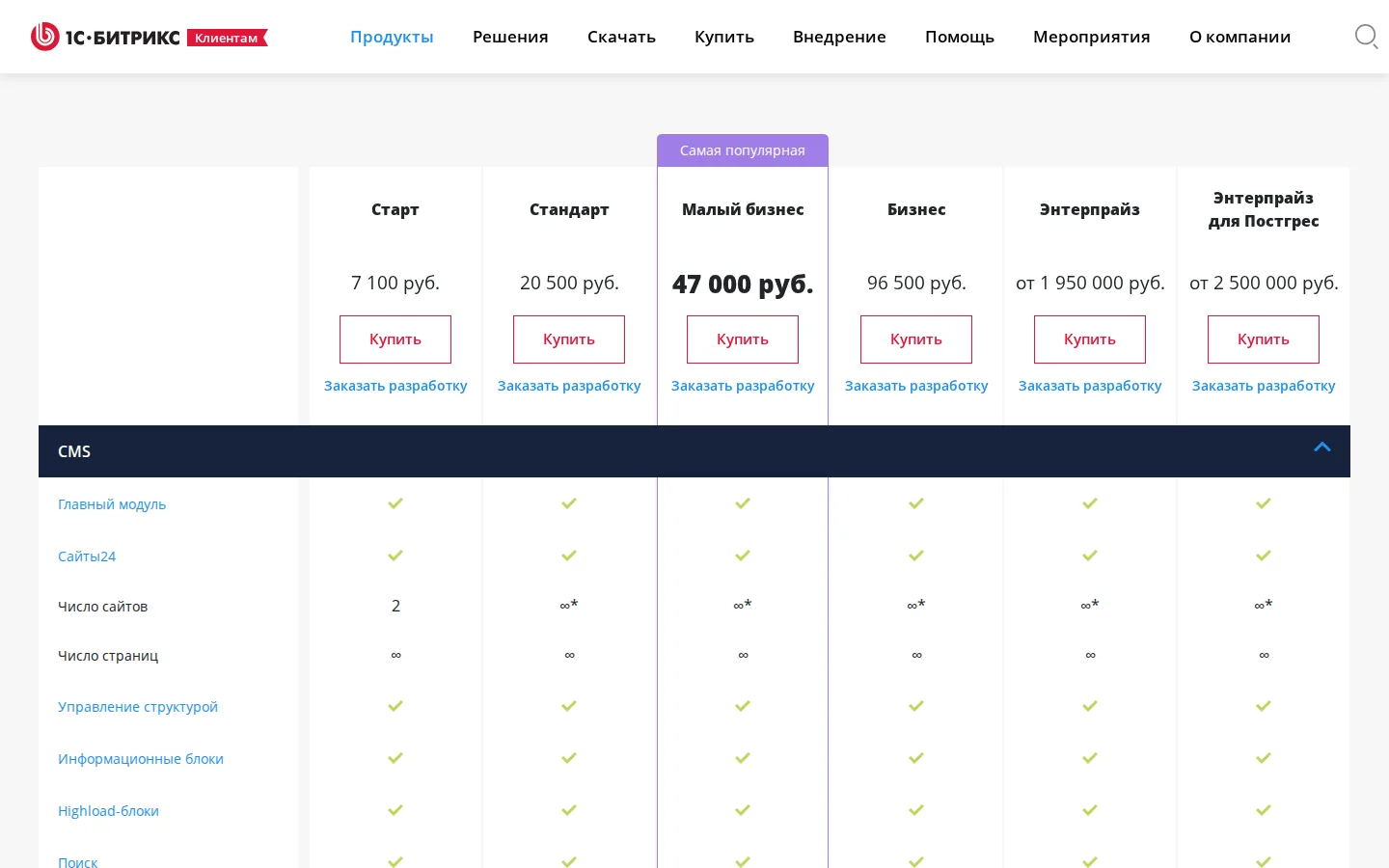Click the Энтерпрайз edition title
This screenshot has width=1389, height=868.
tap(1090, 209)
